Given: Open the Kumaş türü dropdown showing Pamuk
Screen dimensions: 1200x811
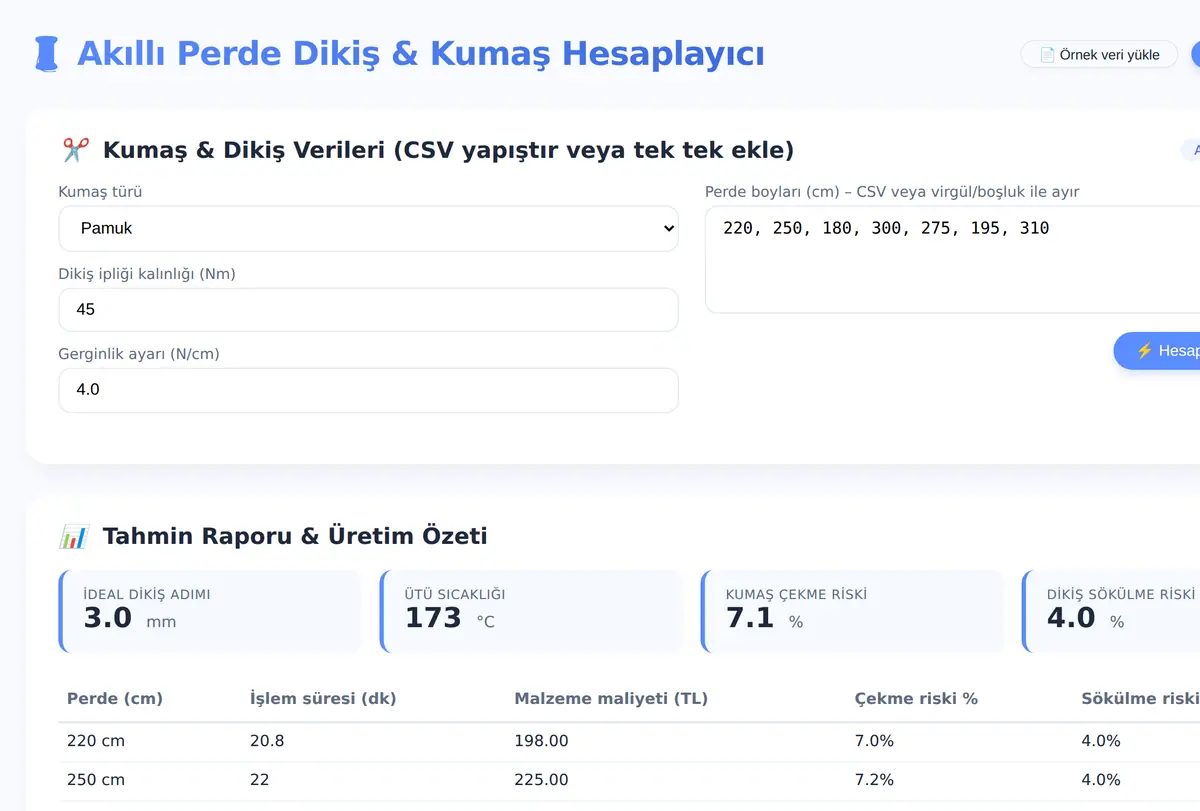Looking at the screenshot, I should (x=369, y=228).
